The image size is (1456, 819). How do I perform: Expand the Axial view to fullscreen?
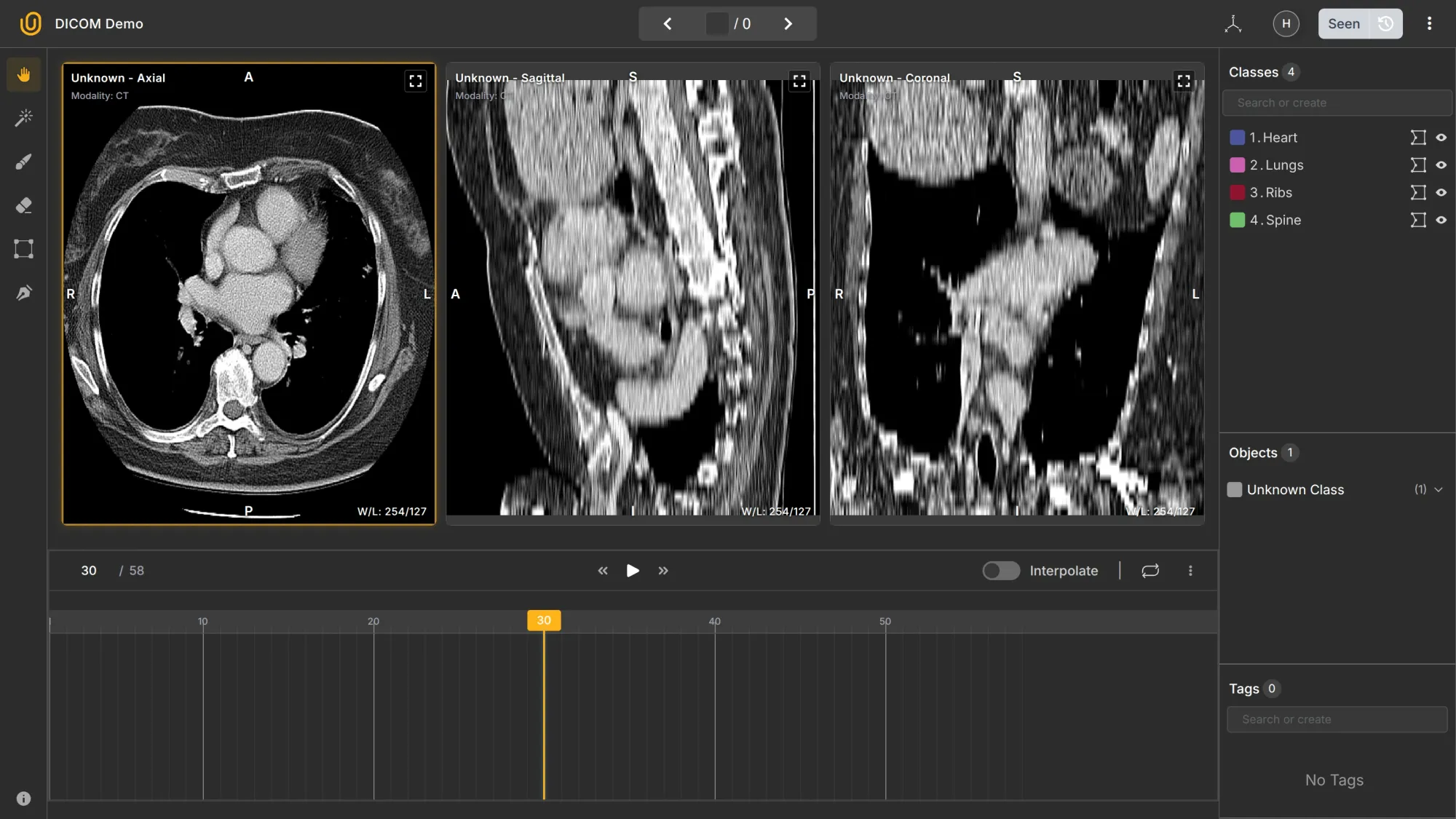point(416,81)
